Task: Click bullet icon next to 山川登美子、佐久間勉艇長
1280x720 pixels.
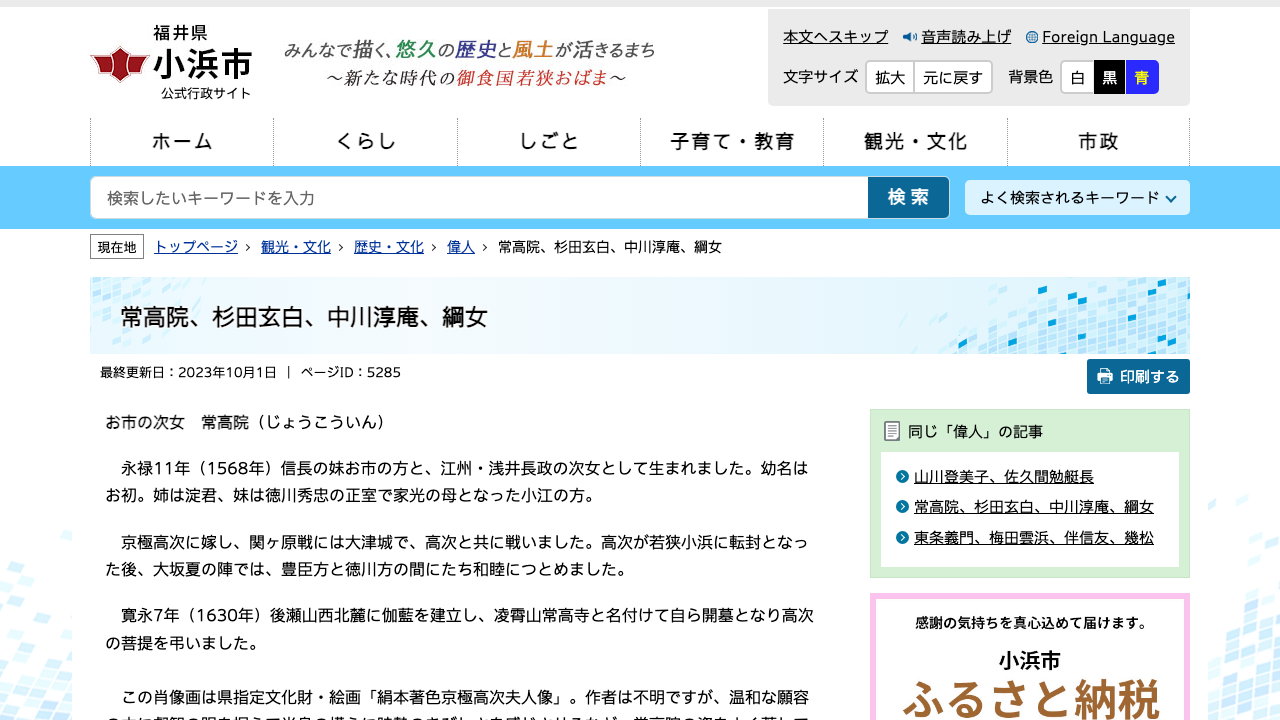Action: [903, 477]
